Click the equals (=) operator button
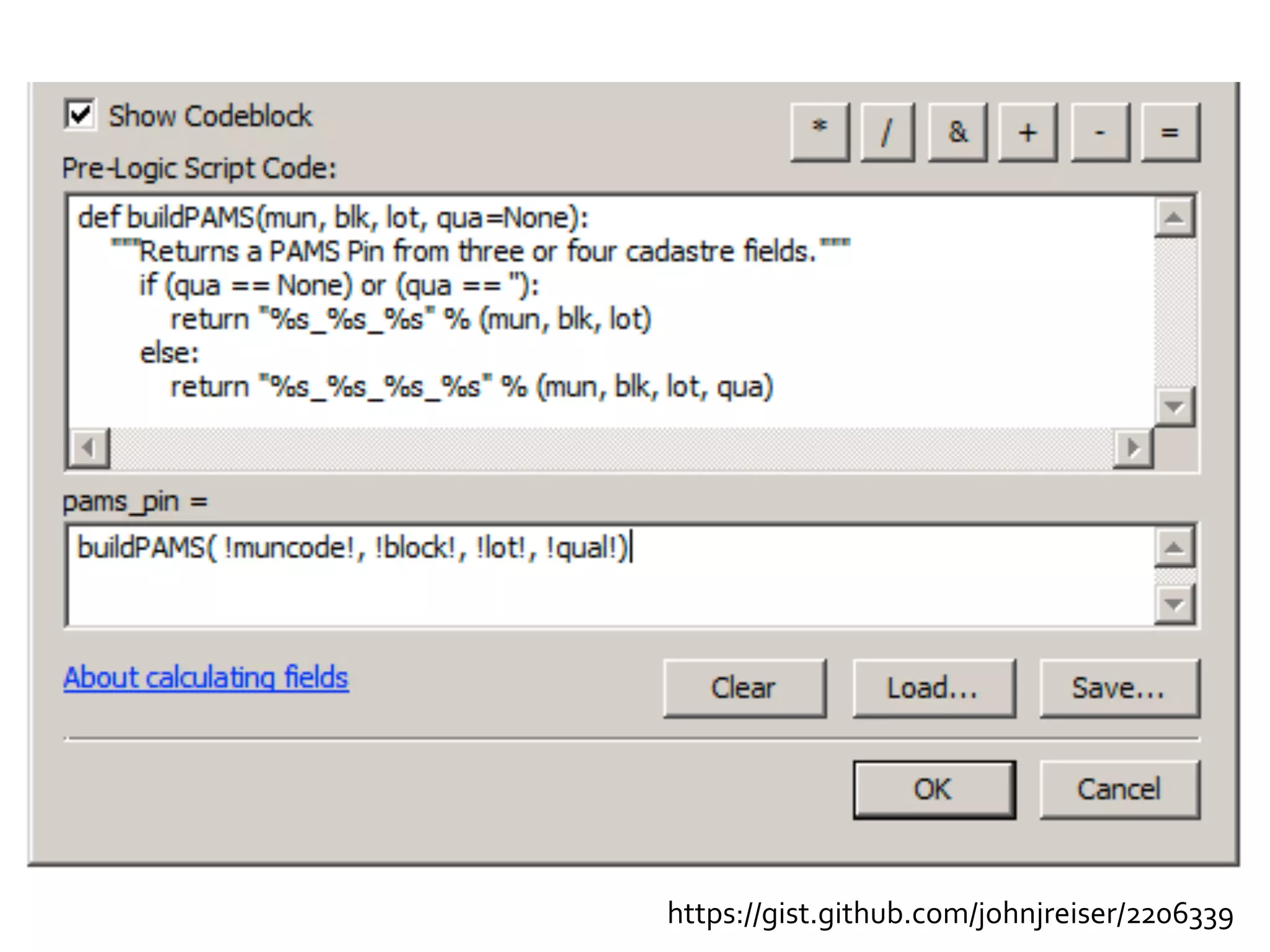The width and height of the screenshot is (1270, 952). tap(1170, 132)
